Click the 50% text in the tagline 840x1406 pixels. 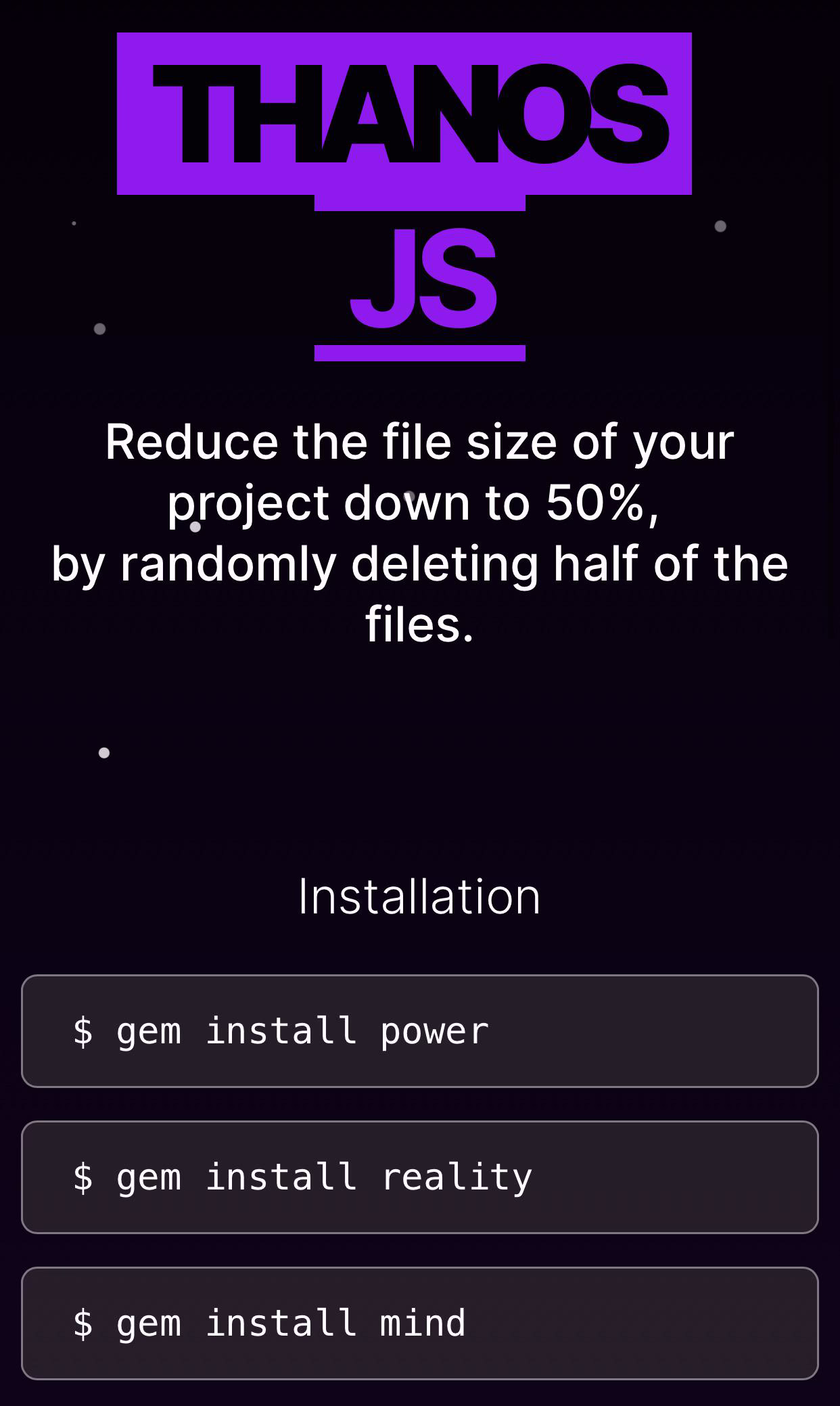(x=595, y=503)
